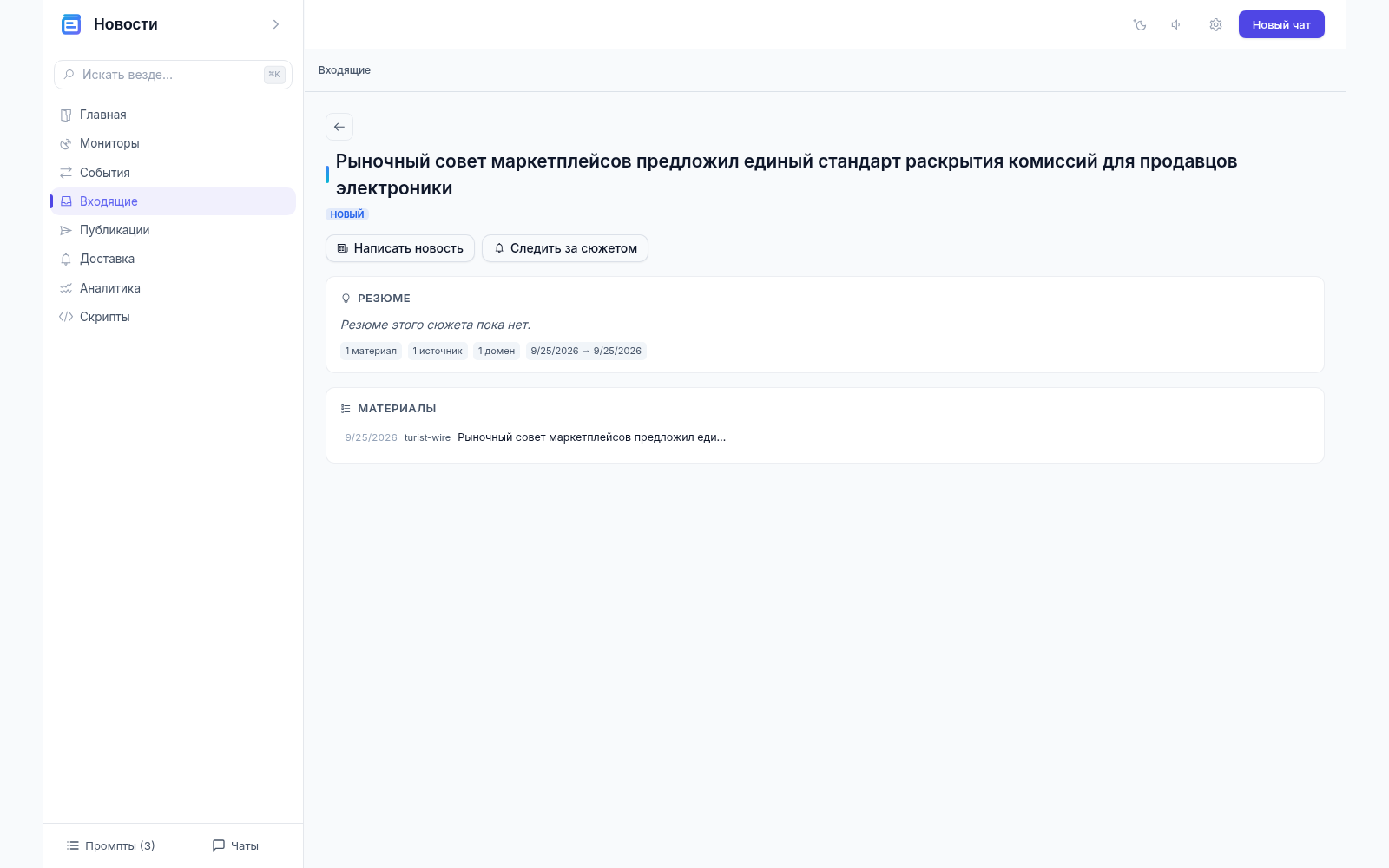Click the Входящие breadcrumb
The height and width of the screenshot is (868, 1389).
point(345,70)
